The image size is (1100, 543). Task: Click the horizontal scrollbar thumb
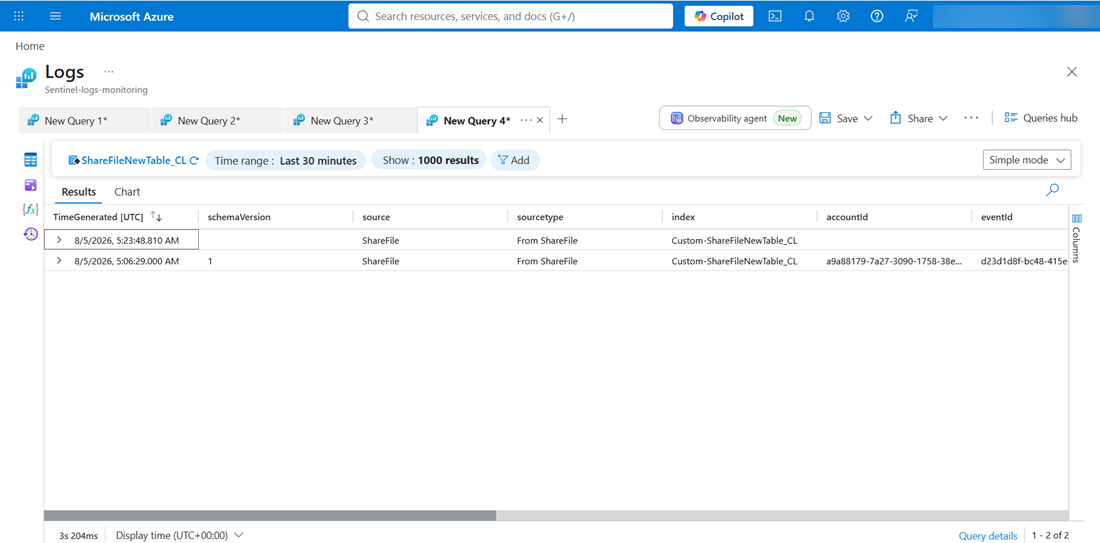(270, 515)
